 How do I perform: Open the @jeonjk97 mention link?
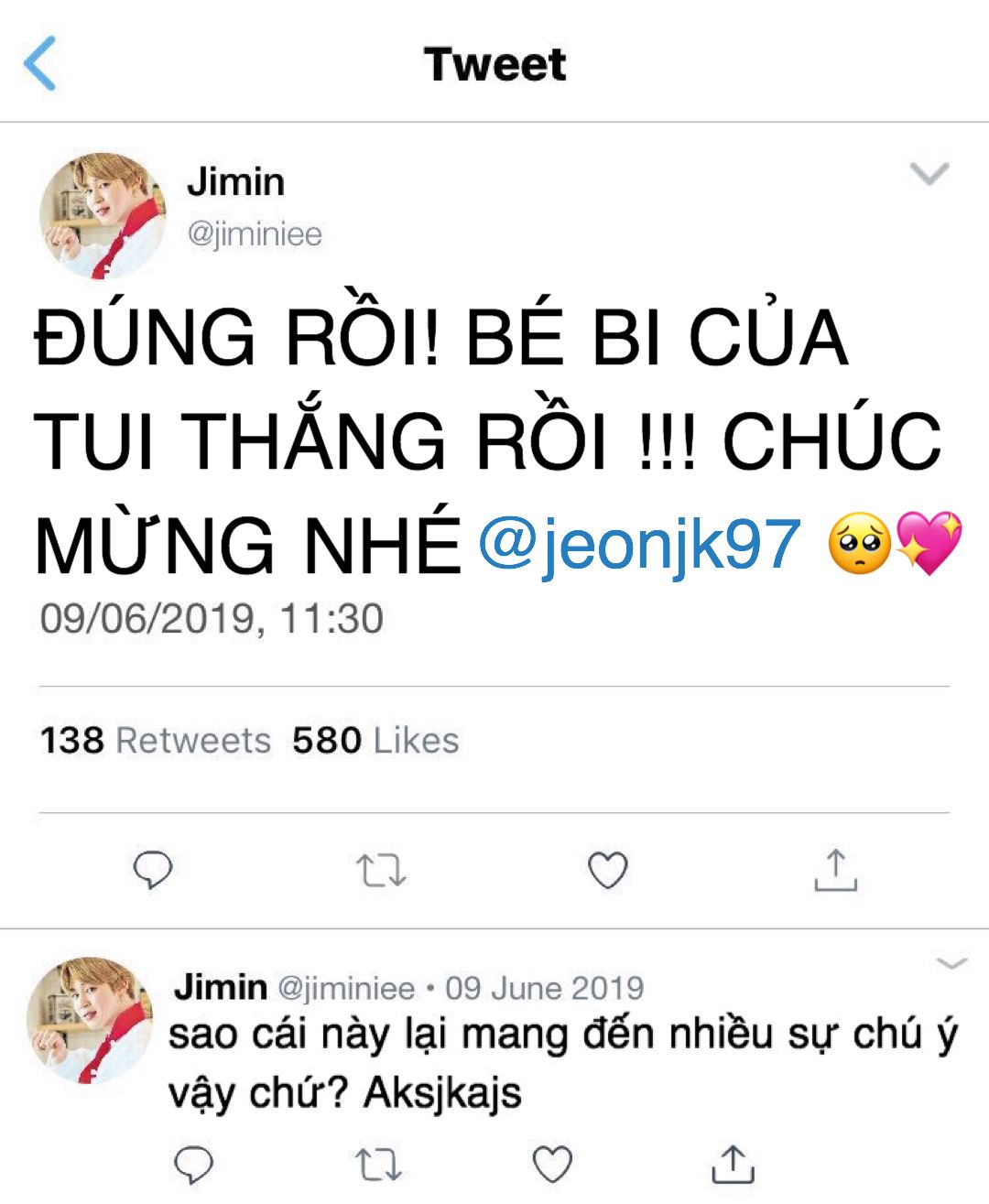click(639, 545)
